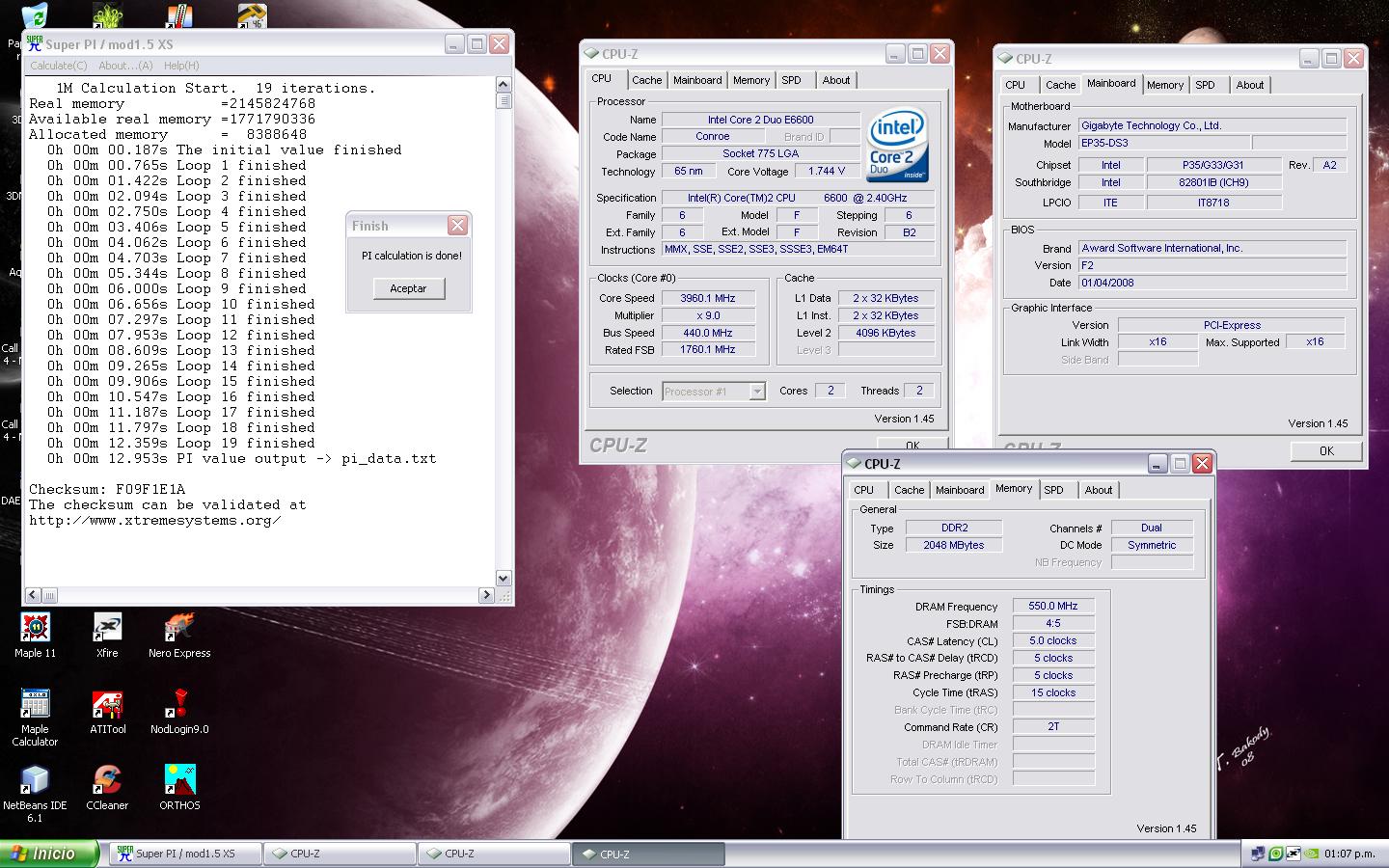The image size is (1389, 868).
Task: Open the Maple 11 desktop icon
Action: click(35, 636)
